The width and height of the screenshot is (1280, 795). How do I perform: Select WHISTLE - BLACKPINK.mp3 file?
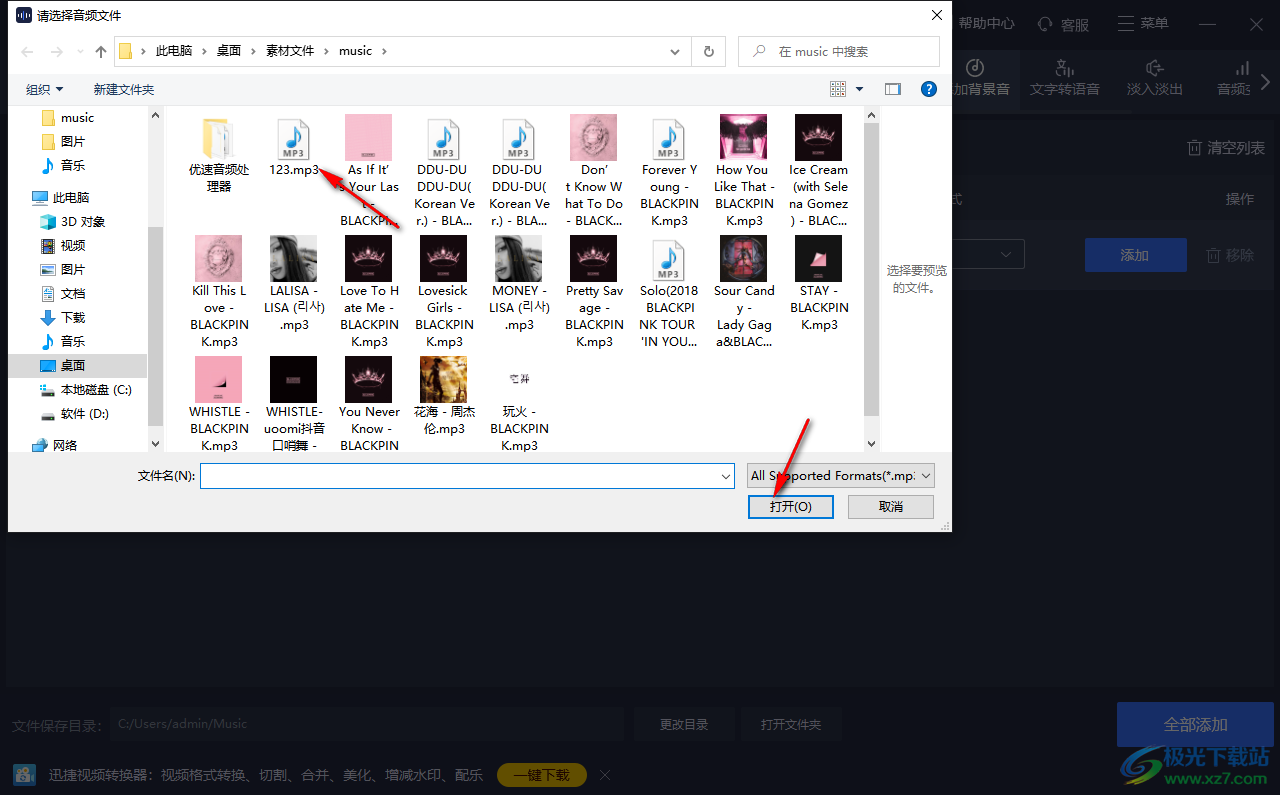tap(218, 404)
